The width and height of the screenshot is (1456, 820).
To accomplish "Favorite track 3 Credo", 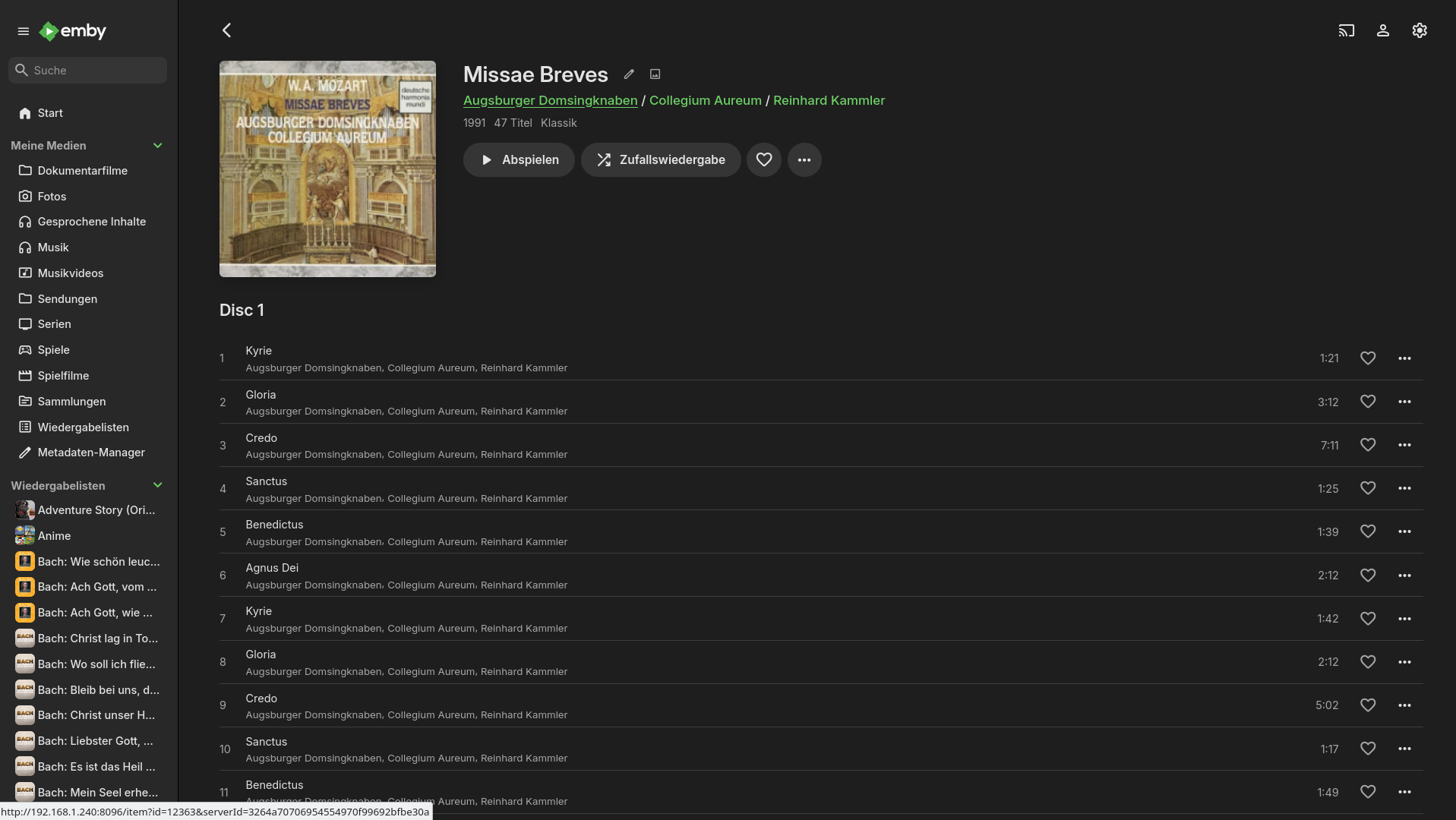I will point(1368,445).
